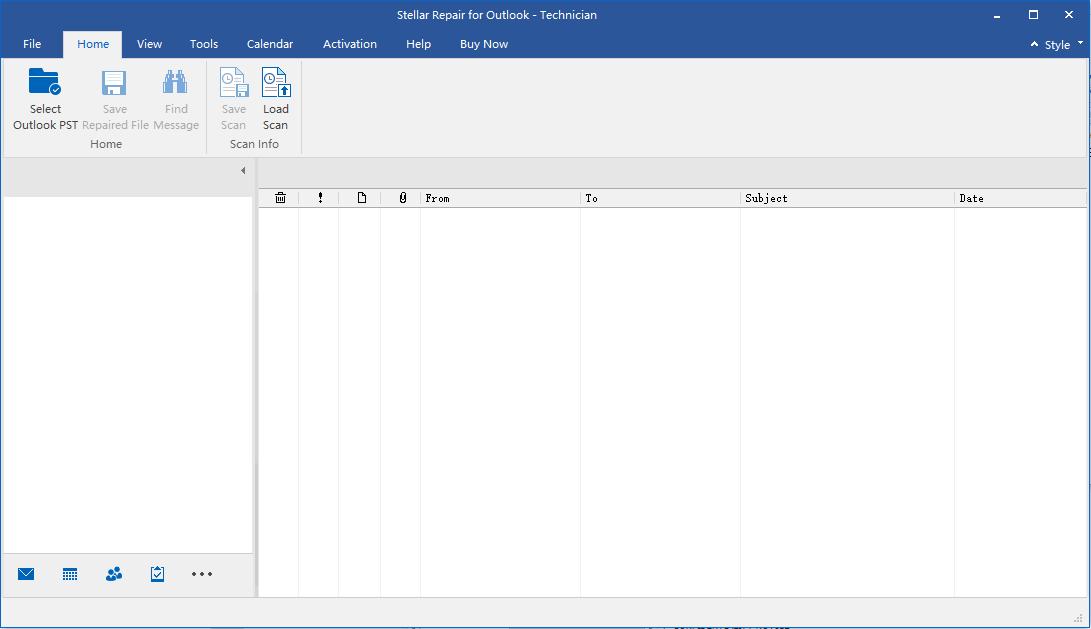This screenshot has height=629, width=1091.
Task: Open the File menu
Action: coord(32,44)
